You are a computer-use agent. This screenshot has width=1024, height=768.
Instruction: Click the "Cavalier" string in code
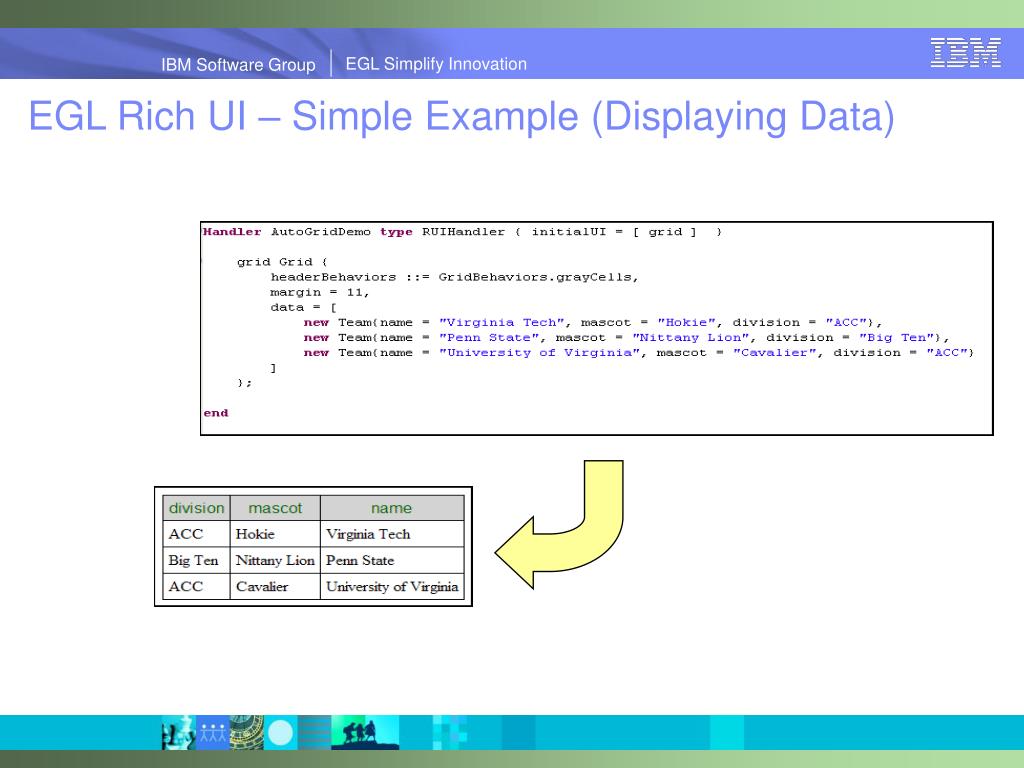pos(774,353)
